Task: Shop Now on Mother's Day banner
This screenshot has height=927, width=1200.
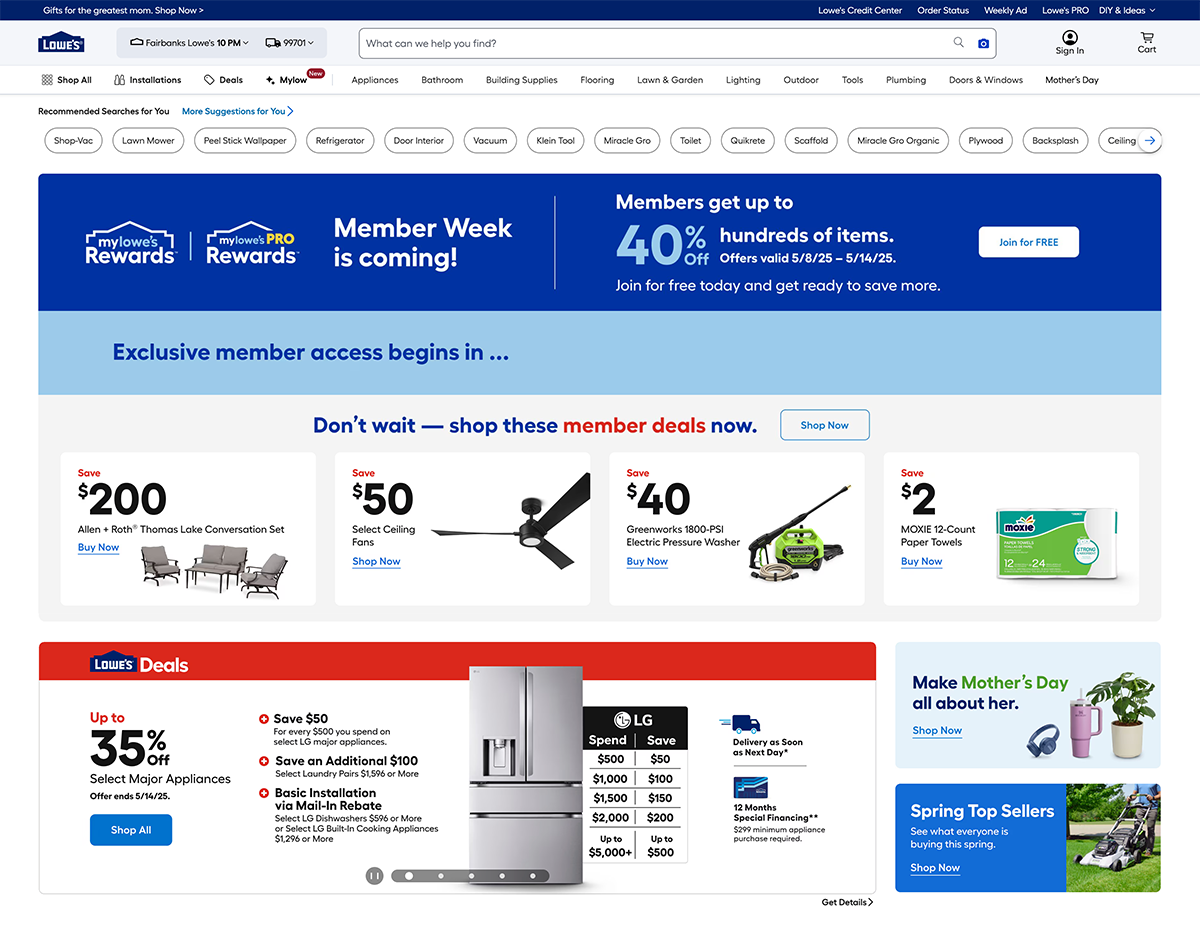Action: point(937,731)
